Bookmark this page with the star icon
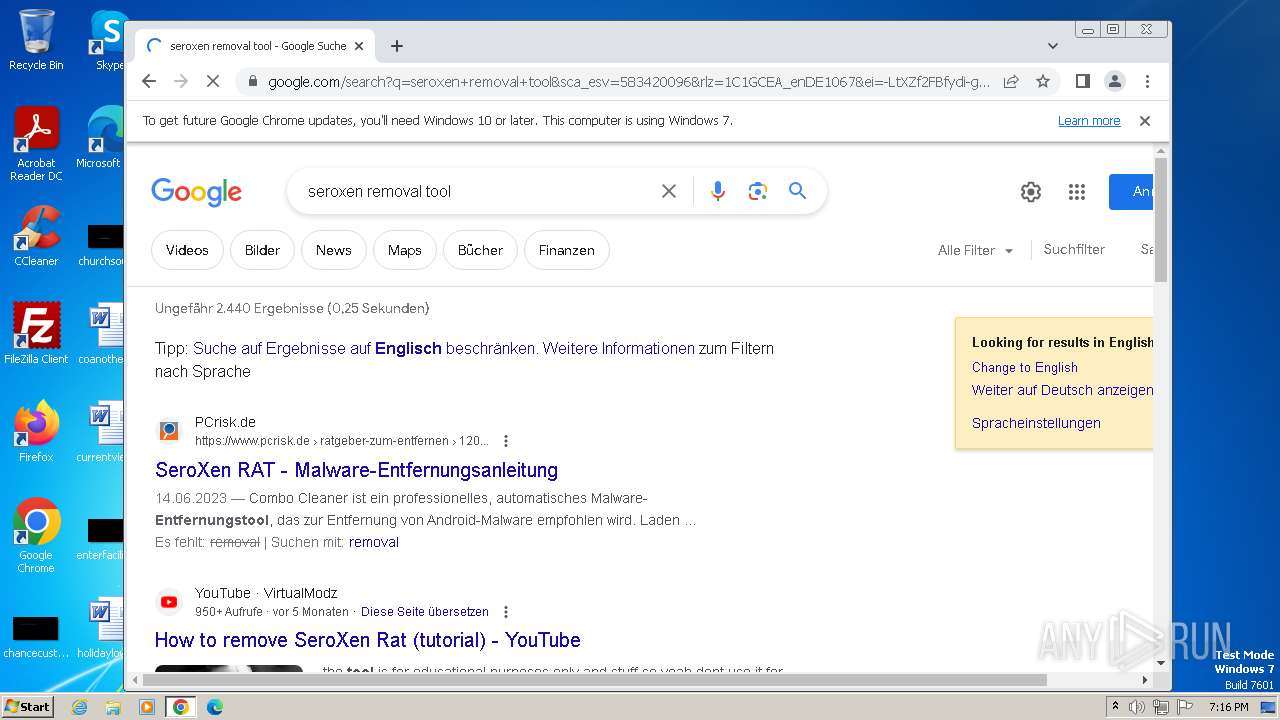The image size is (1280, 720). [x=1043, y=81]
